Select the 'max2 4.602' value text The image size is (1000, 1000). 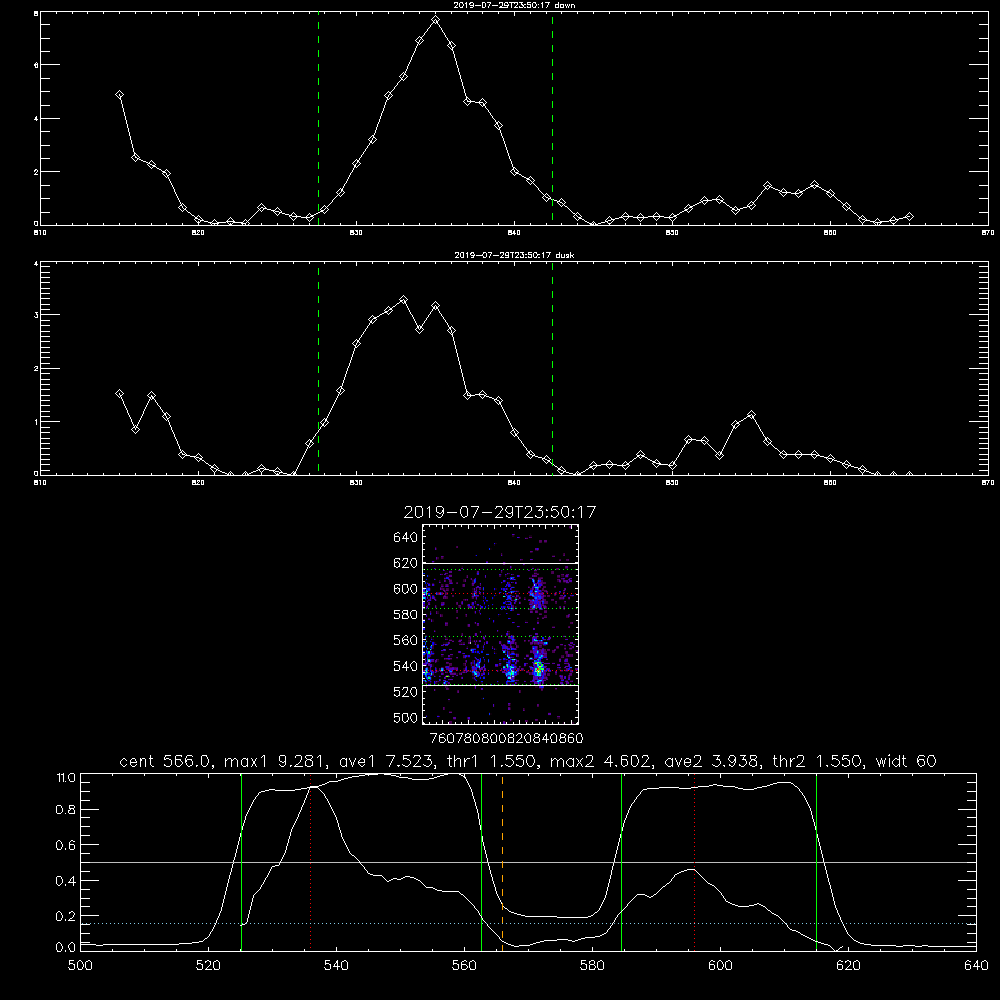tap(600, 761)
